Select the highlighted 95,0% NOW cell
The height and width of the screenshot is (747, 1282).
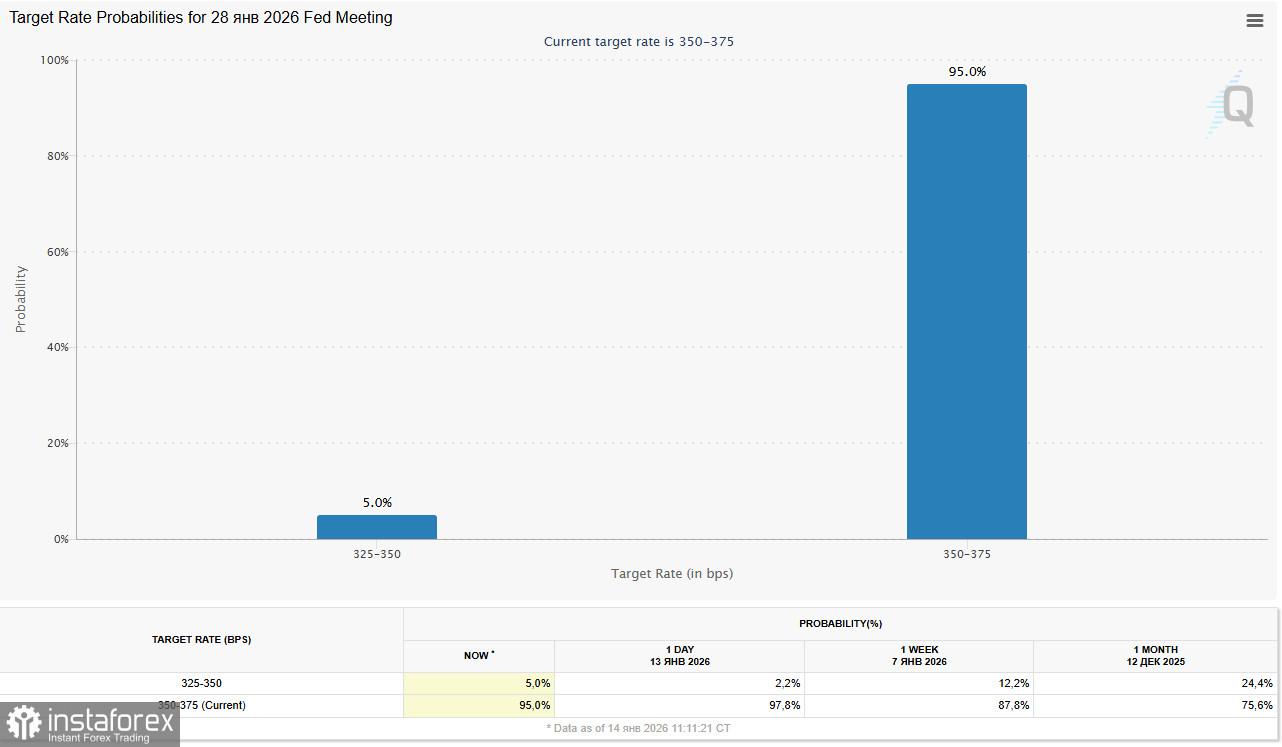479,706
